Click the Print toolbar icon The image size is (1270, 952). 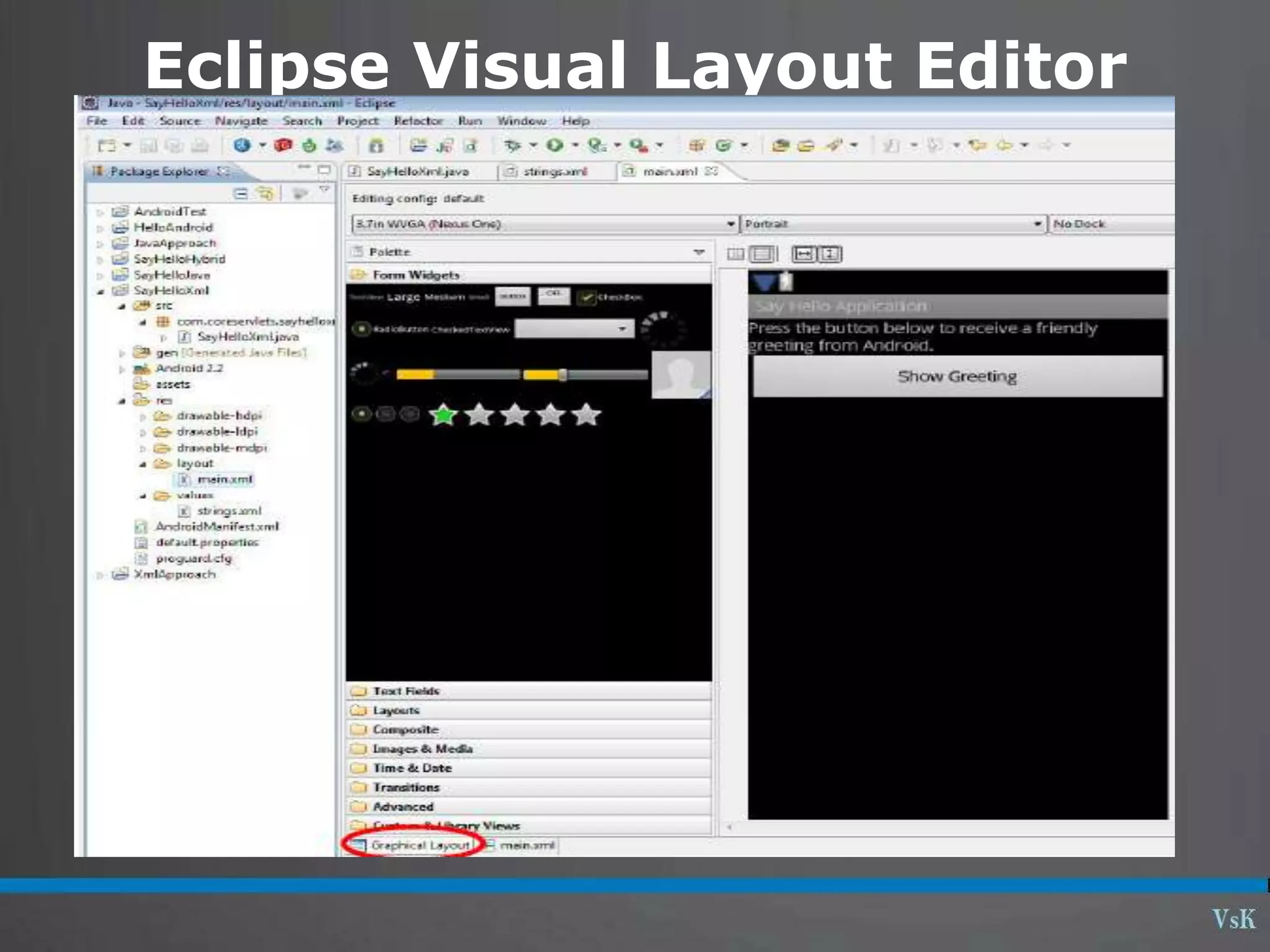tap(200, 146)
